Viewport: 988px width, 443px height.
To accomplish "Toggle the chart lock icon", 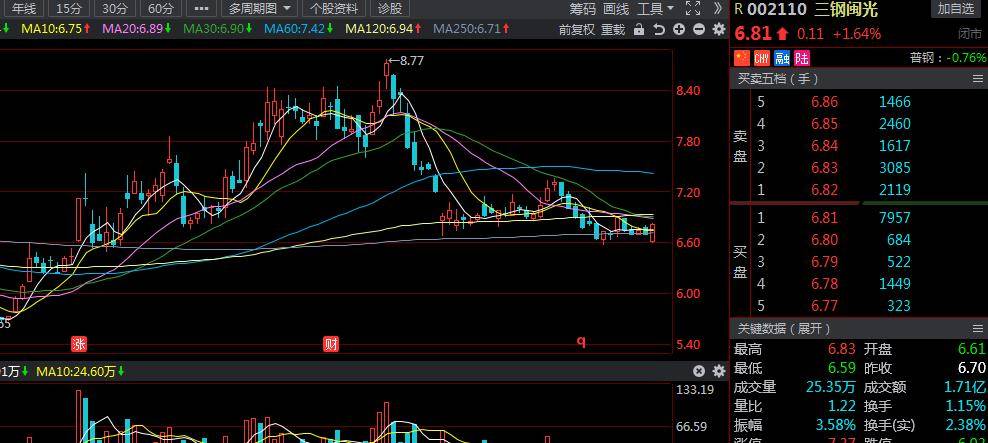I will coord(639,29).
